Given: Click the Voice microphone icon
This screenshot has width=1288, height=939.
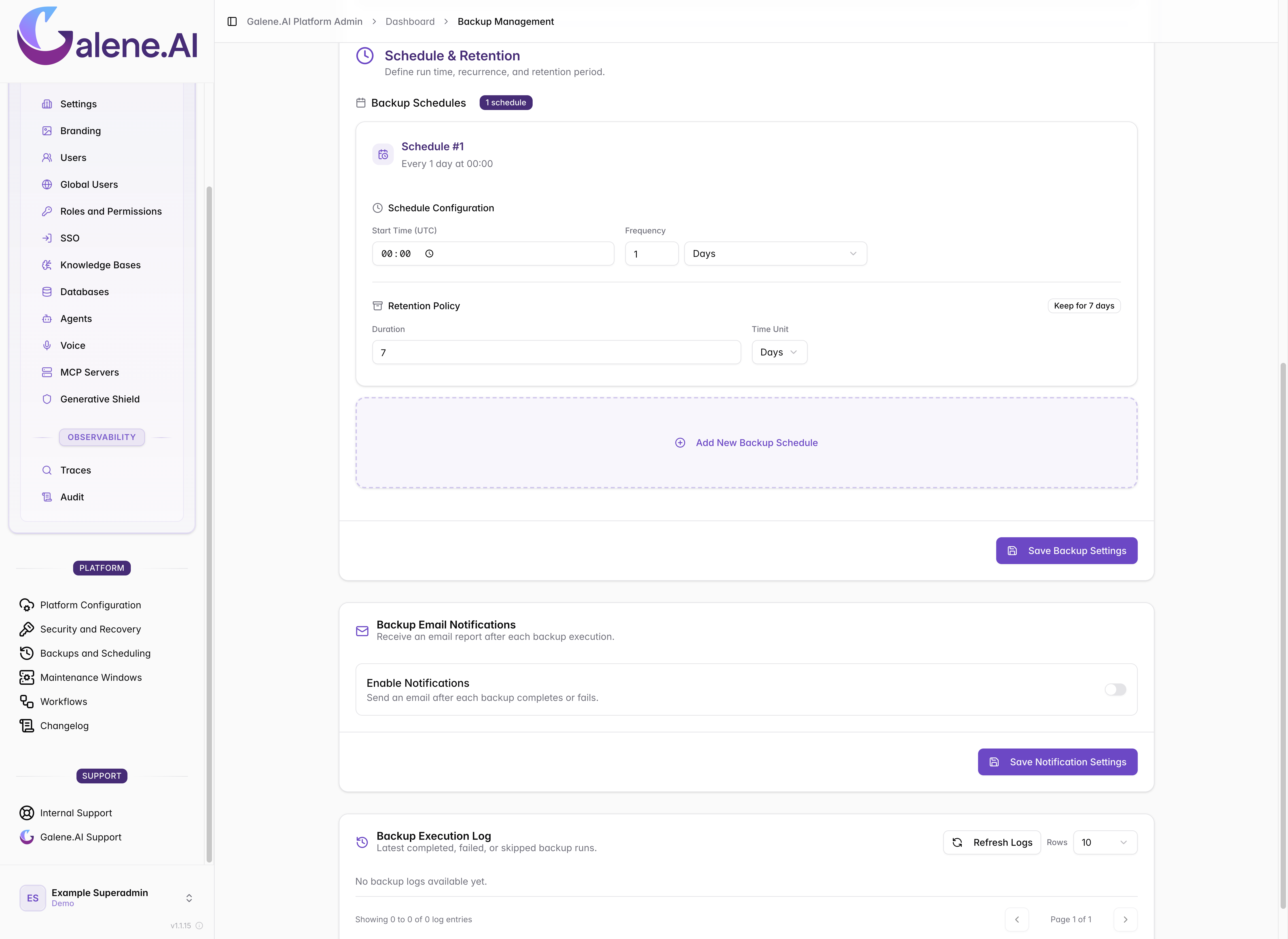Looking at the screenshot, I should 47,346.
